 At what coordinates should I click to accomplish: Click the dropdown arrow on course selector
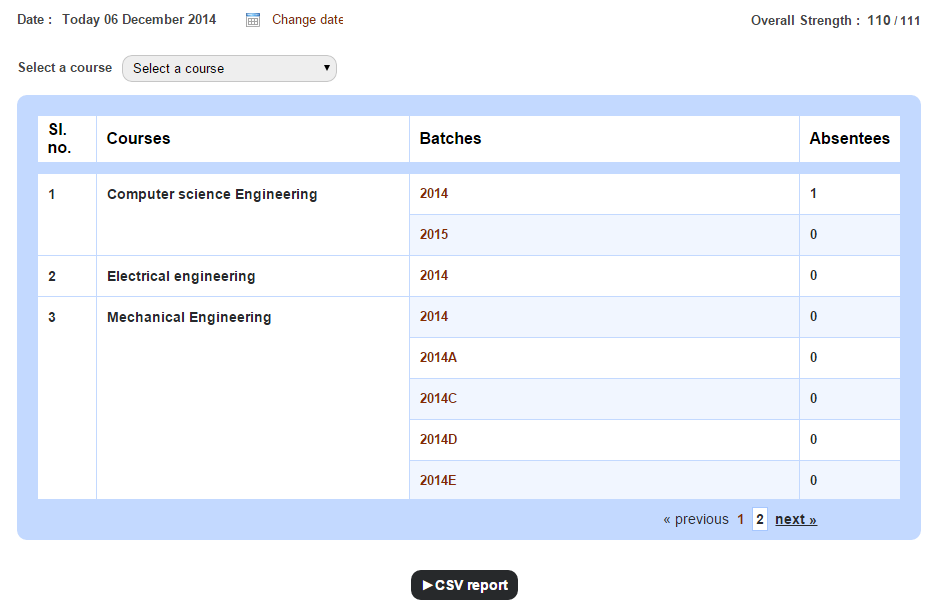(x=326, y=68)
